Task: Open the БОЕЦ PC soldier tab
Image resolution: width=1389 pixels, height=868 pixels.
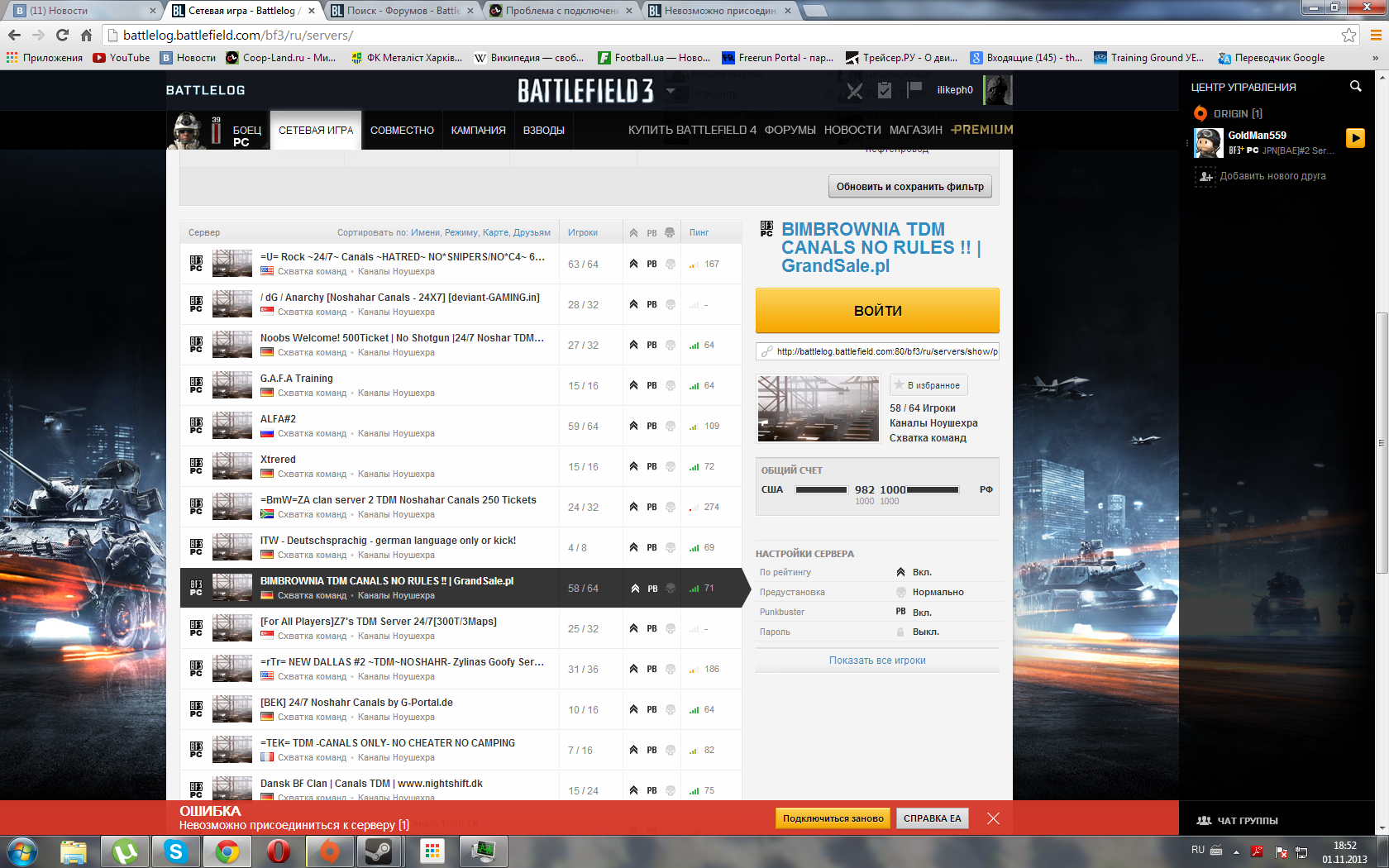Action: click(x=217, y=131)
